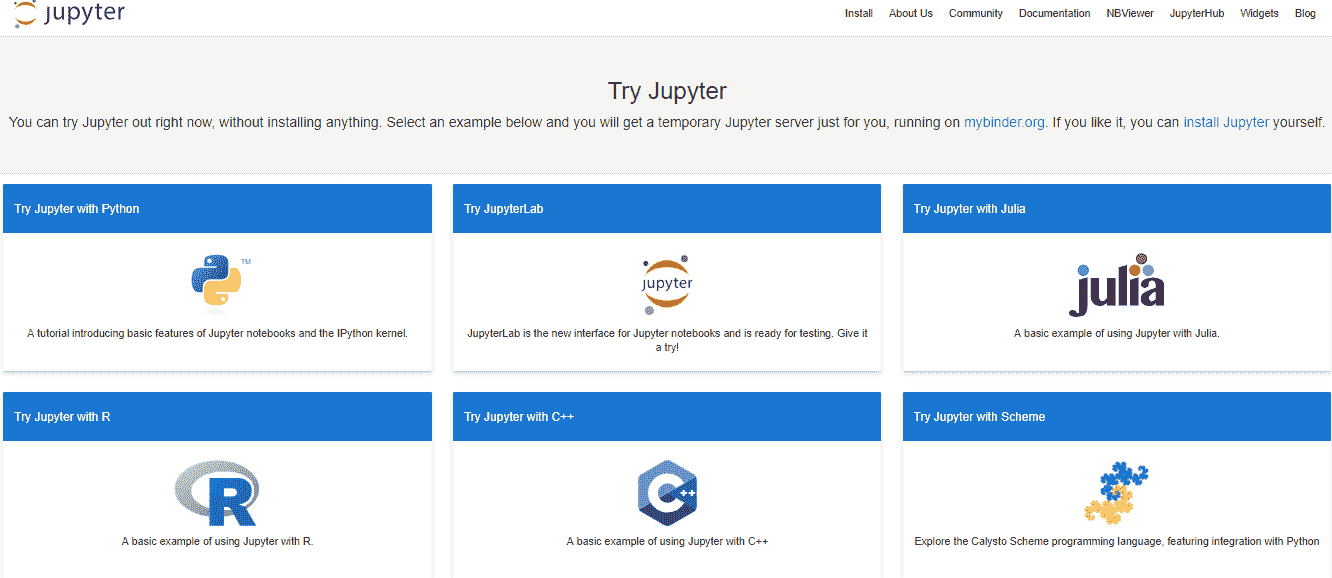Visit the Blog link
Viewport: 1332px width, 578px height.
(x=1305, y=14)
